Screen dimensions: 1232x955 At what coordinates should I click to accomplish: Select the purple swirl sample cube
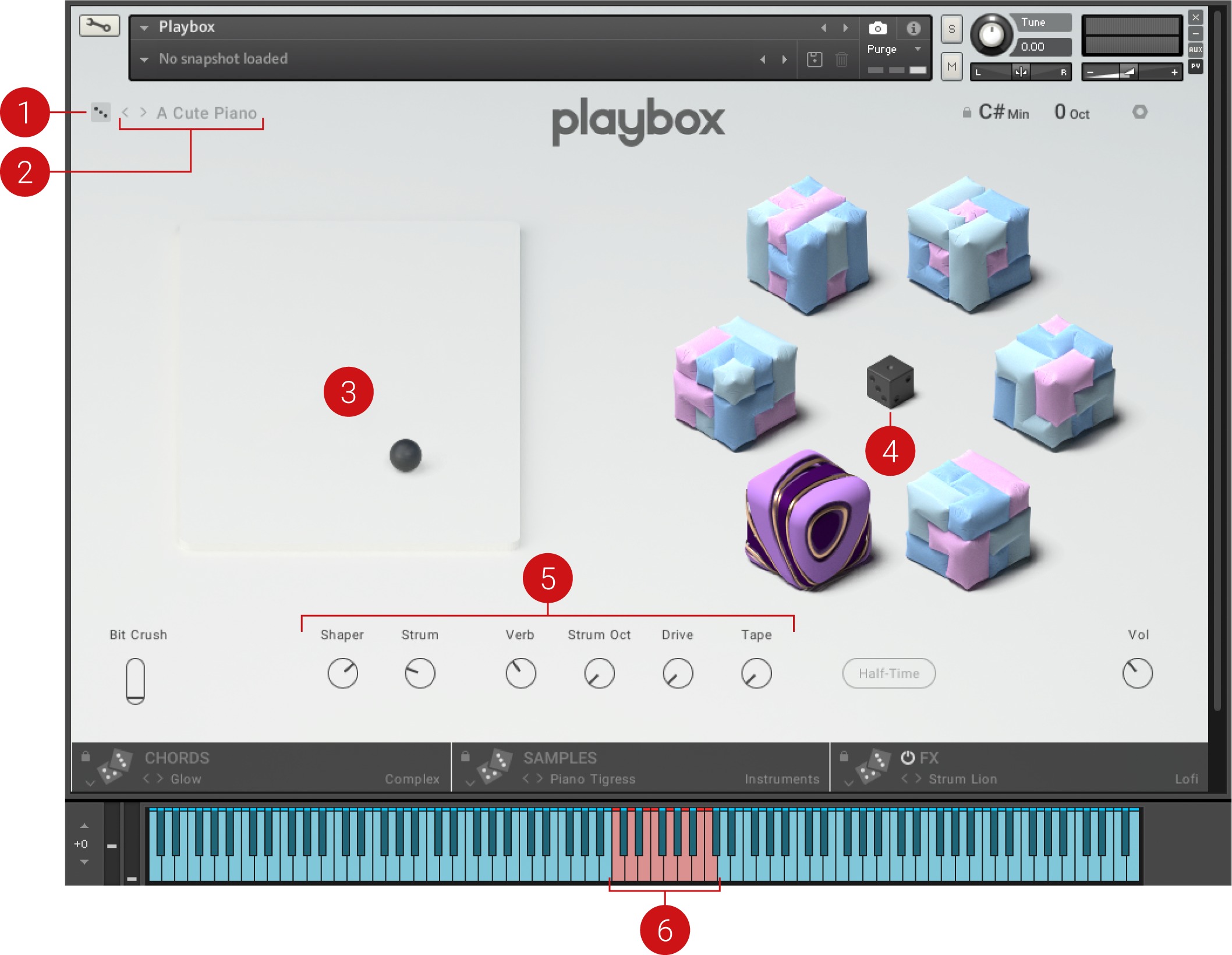(808, 520)
